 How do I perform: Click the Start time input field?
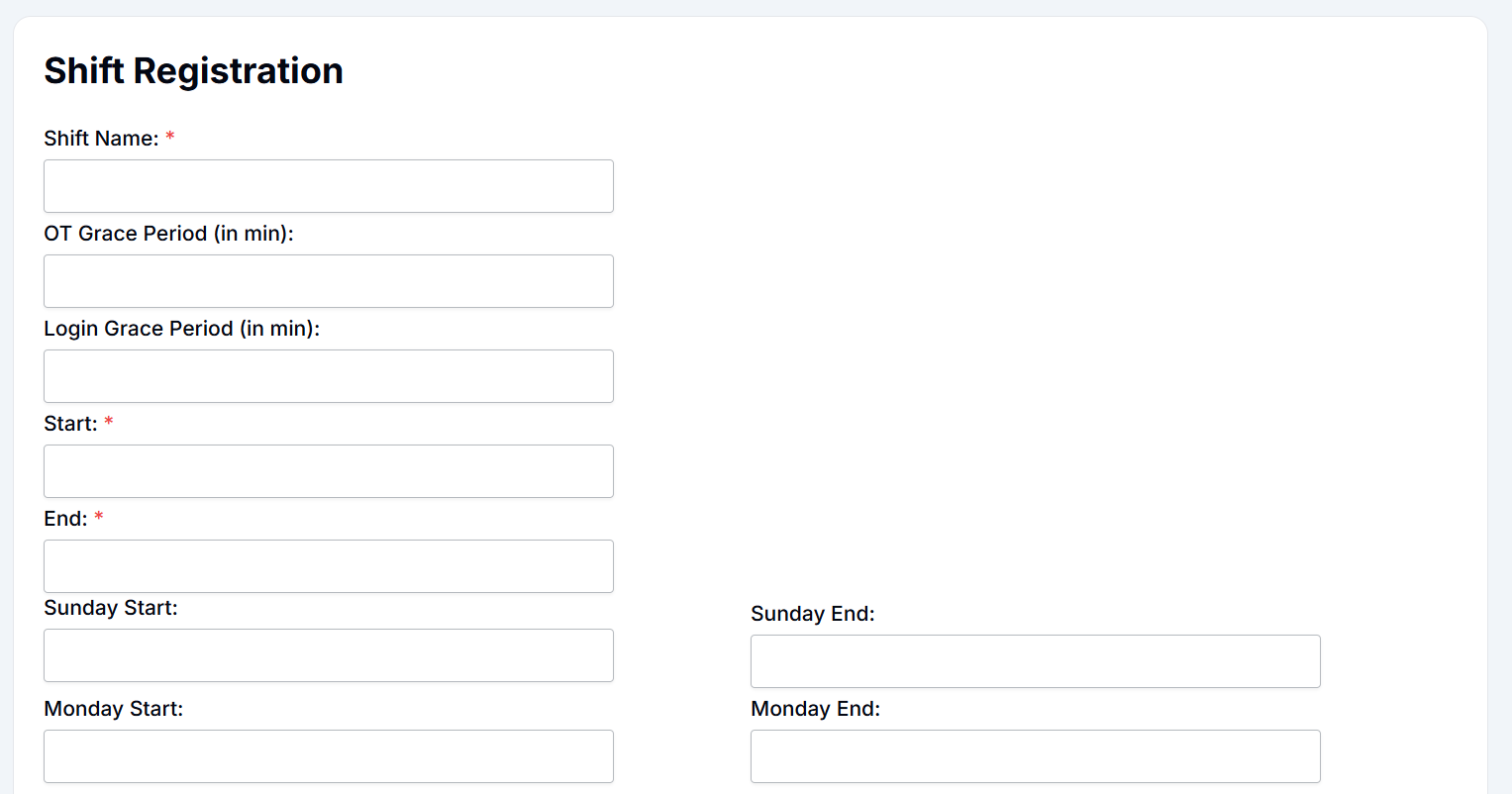[x=328, y=471]
